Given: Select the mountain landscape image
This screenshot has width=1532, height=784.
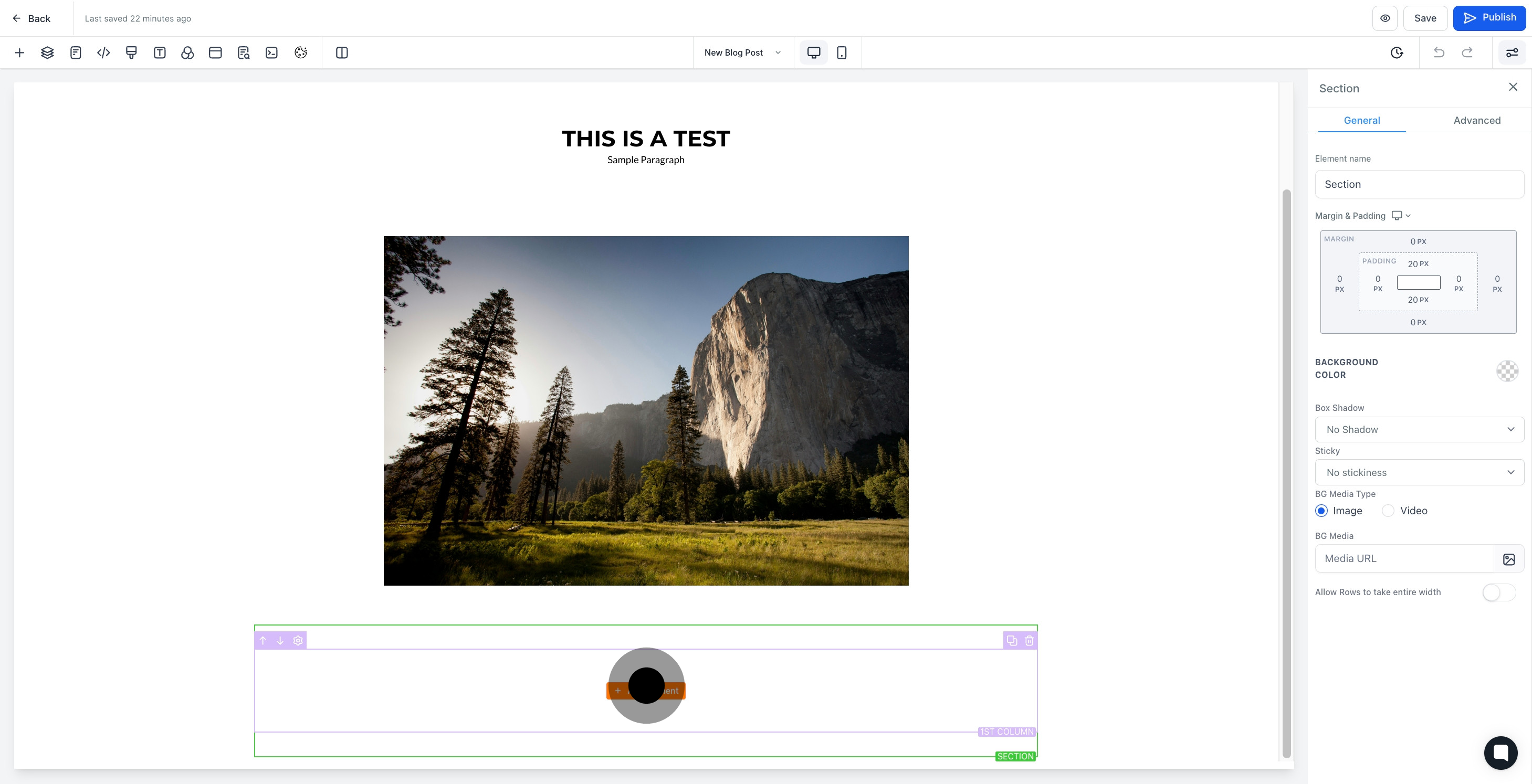Looking at the screenshot, I should (646, 411).
